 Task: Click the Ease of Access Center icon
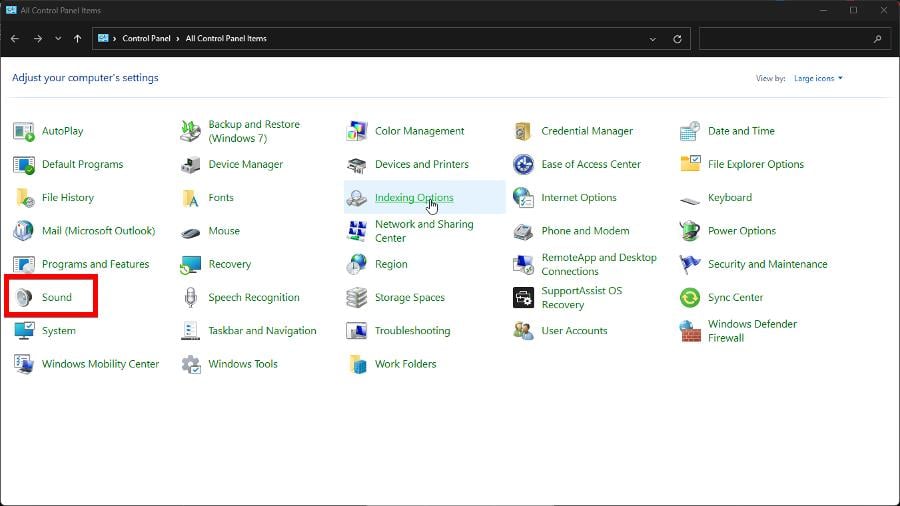(x=523, y=165)
